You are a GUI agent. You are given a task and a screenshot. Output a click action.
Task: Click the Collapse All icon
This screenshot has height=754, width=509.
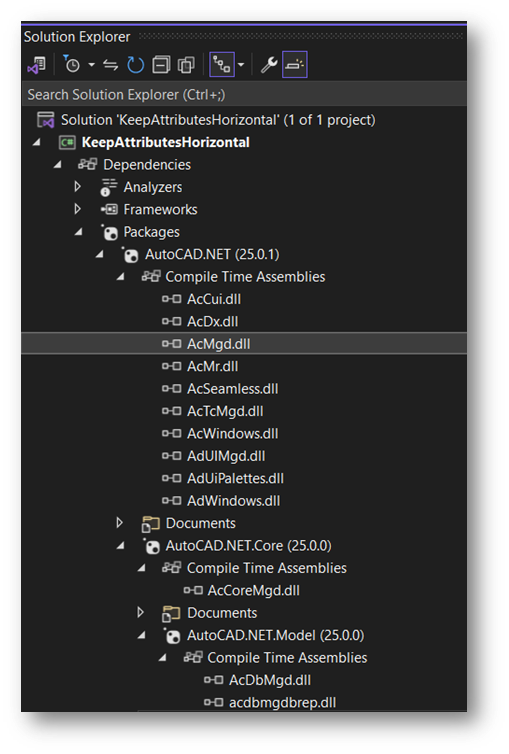pos(161,64)
